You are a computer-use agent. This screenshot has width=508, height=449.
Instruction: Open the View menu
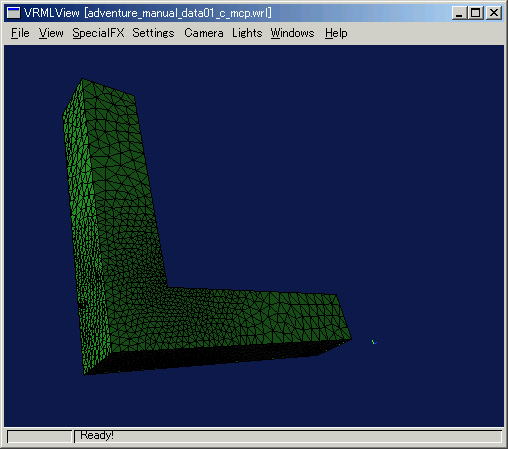pyautogui.click(x=51, y=33)
